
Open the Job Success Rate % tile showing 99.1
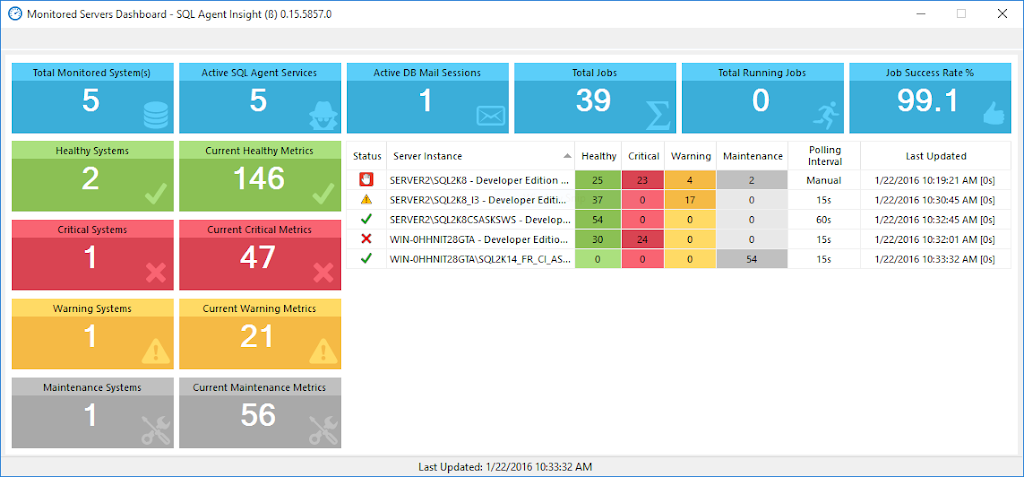930,98
